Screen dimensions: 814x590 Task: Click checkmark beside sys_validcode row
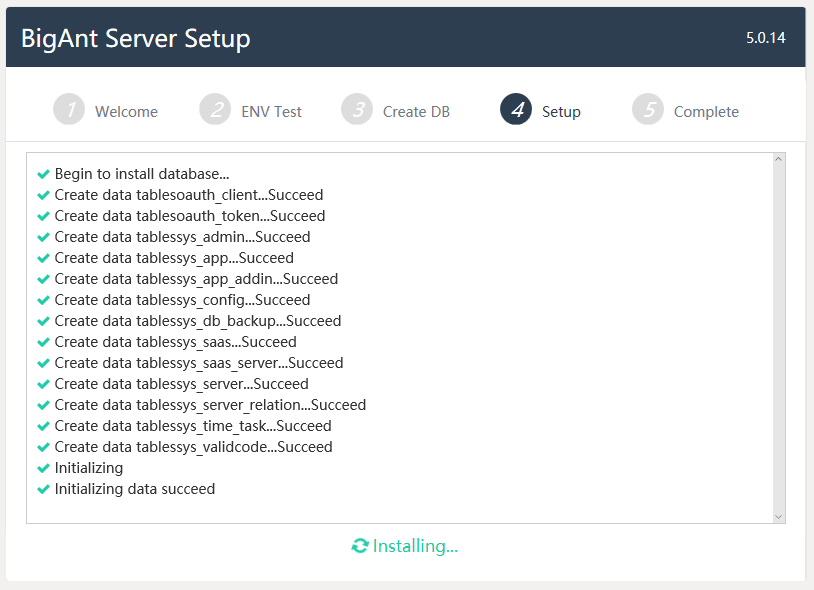44,447
